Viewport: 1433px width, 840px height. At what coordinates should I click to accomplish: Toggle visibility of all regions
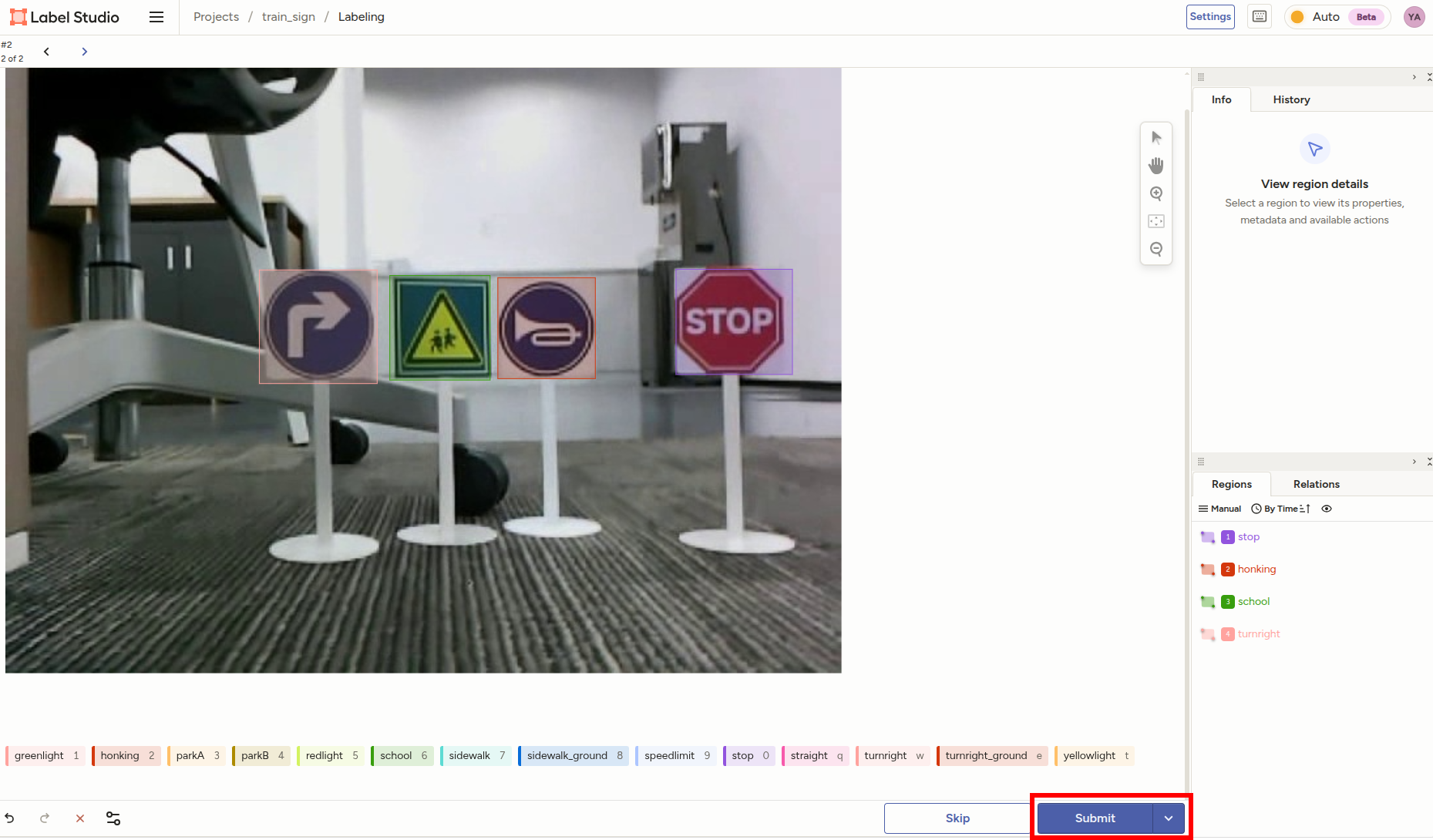1327,509
